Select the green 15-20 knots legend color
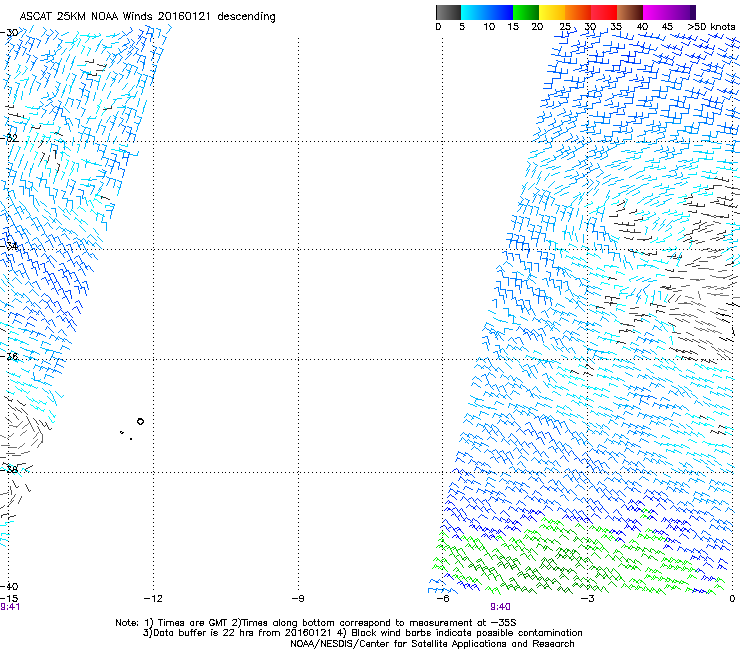 (x=526, y=12)
